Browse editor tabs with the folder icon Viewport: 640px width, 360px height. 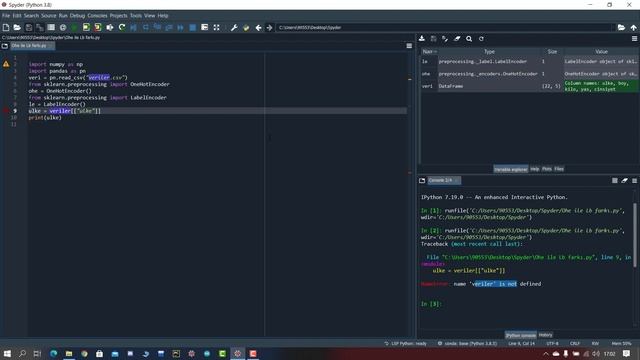(5, 46)
